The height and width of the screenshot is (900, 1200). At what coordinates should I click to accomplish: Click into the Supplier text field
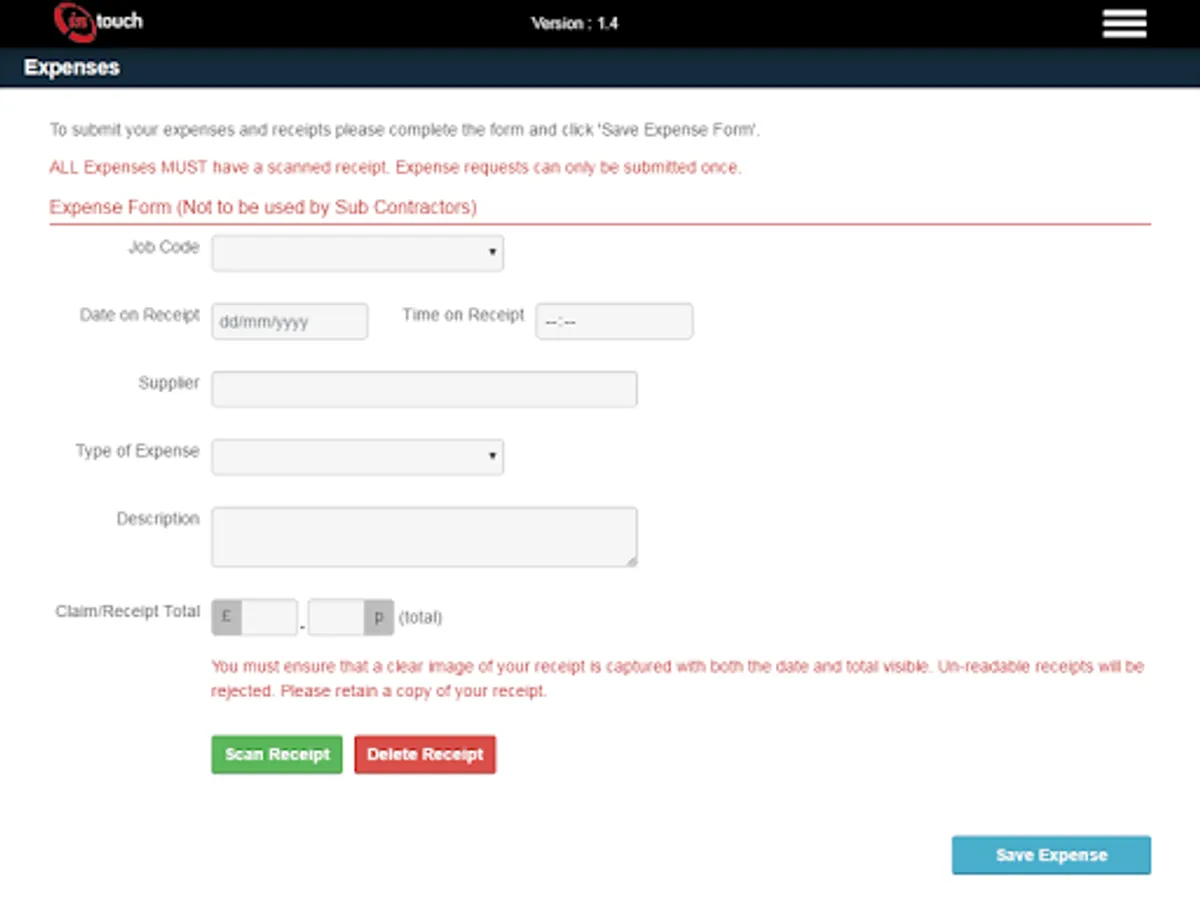[x=424, y=389]
